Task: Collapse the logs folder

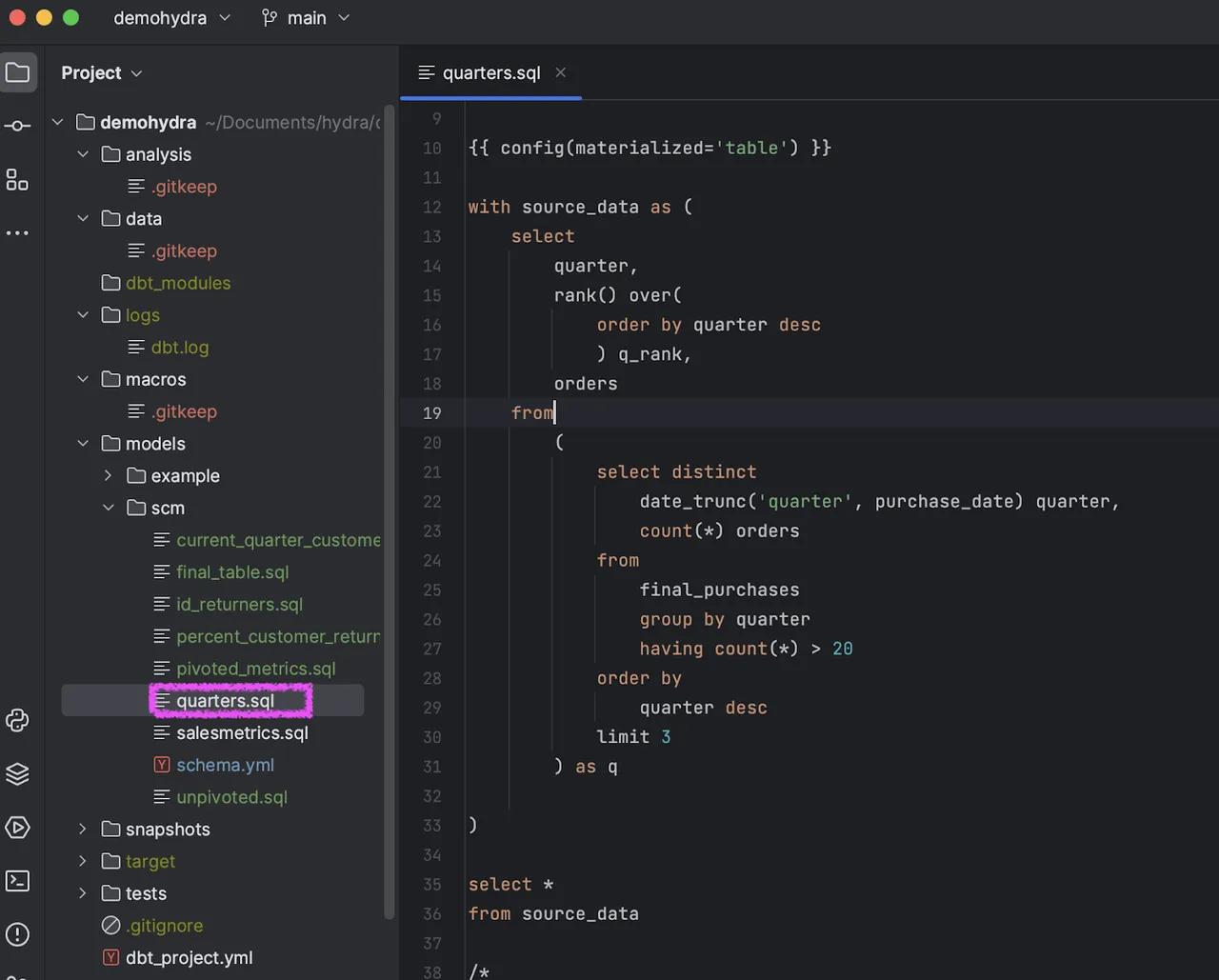Action: click(x=84, y=315)
